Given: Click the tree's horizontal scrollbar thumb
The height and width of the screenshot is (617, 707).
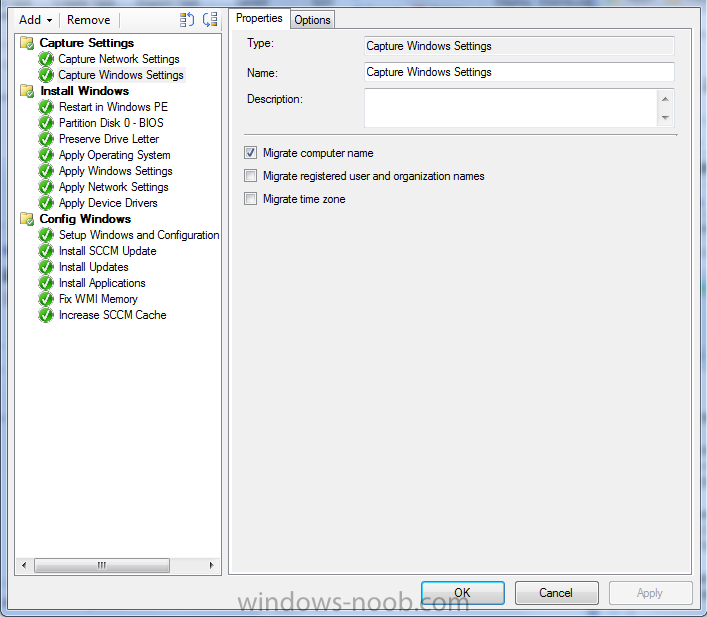Looking at the screenshot, I should point(101,566).
